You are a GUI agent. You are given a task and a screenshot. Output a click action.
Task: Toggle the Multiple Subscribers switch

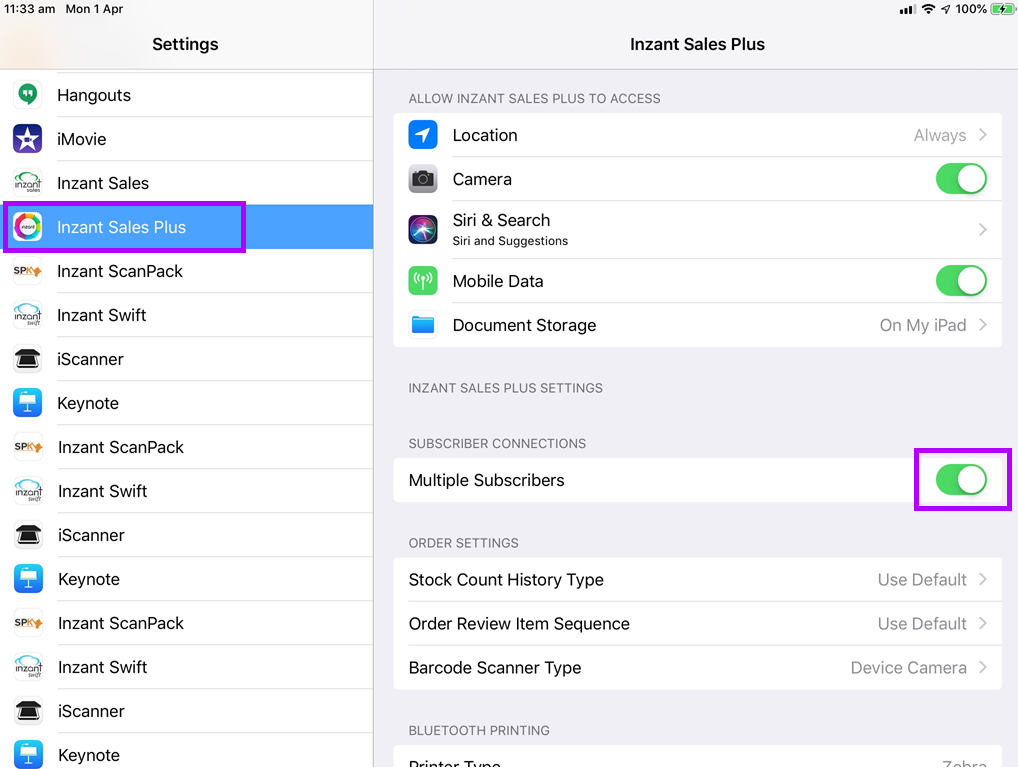point(961,480)
